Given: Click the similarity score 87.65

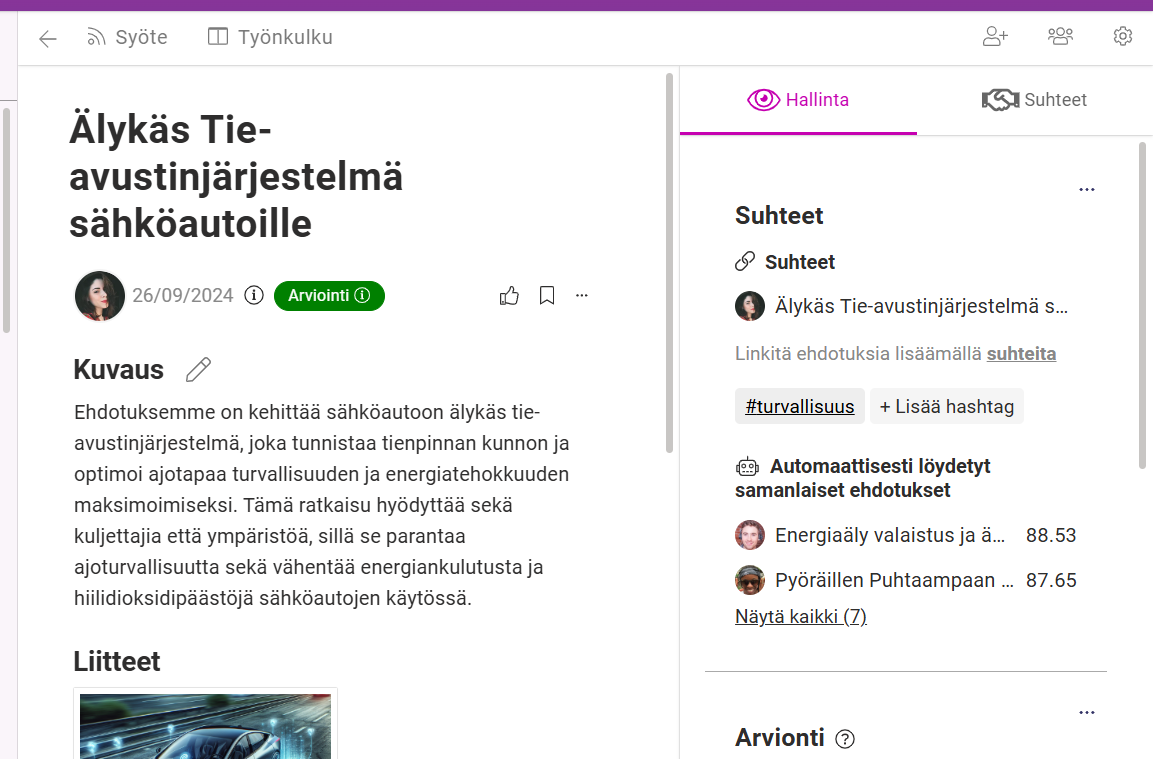Looking at the screenshot, I should (x=1051, y=580).
